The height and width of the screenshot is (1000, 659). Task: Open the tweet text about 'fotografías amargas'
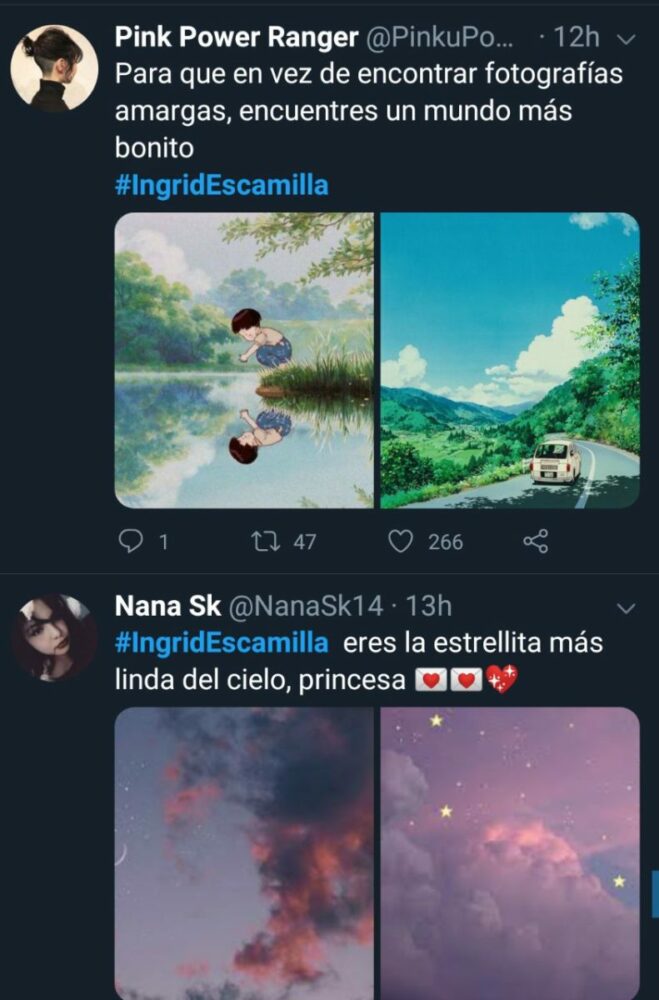point(340,108)
